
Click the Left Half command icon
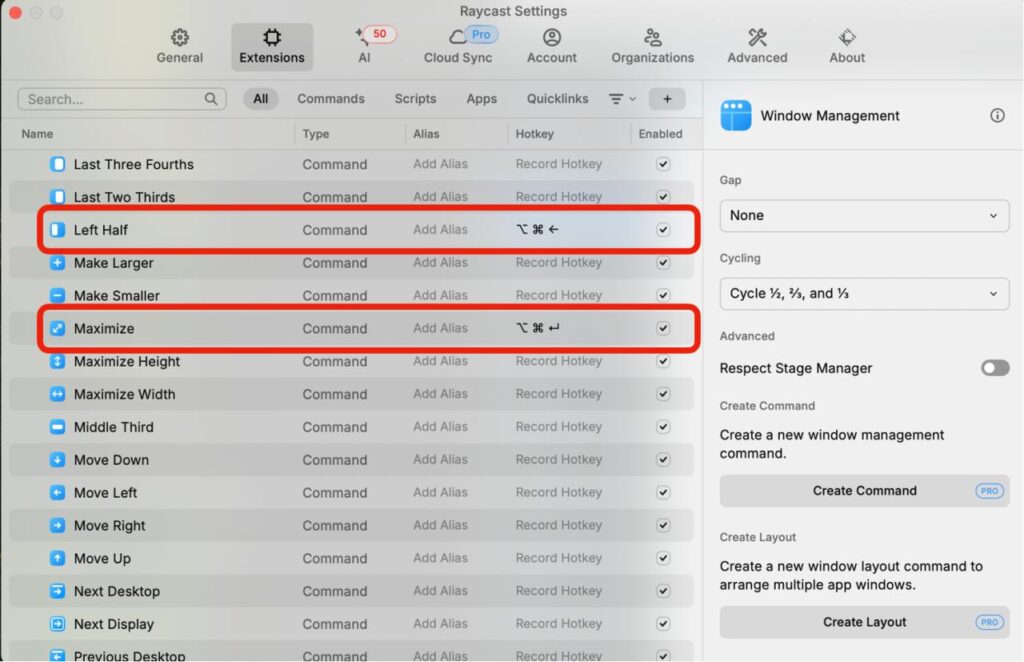57,230
